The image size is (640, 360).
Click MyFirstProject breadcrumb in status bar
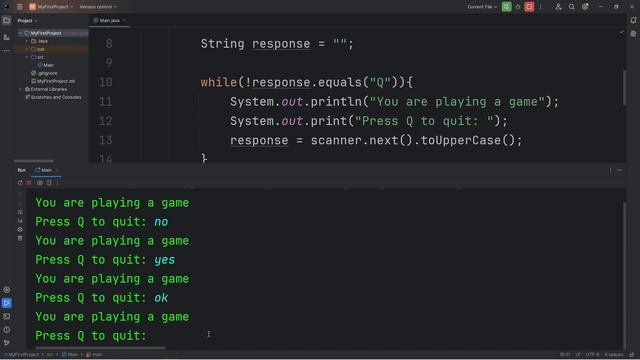point(23,355)
